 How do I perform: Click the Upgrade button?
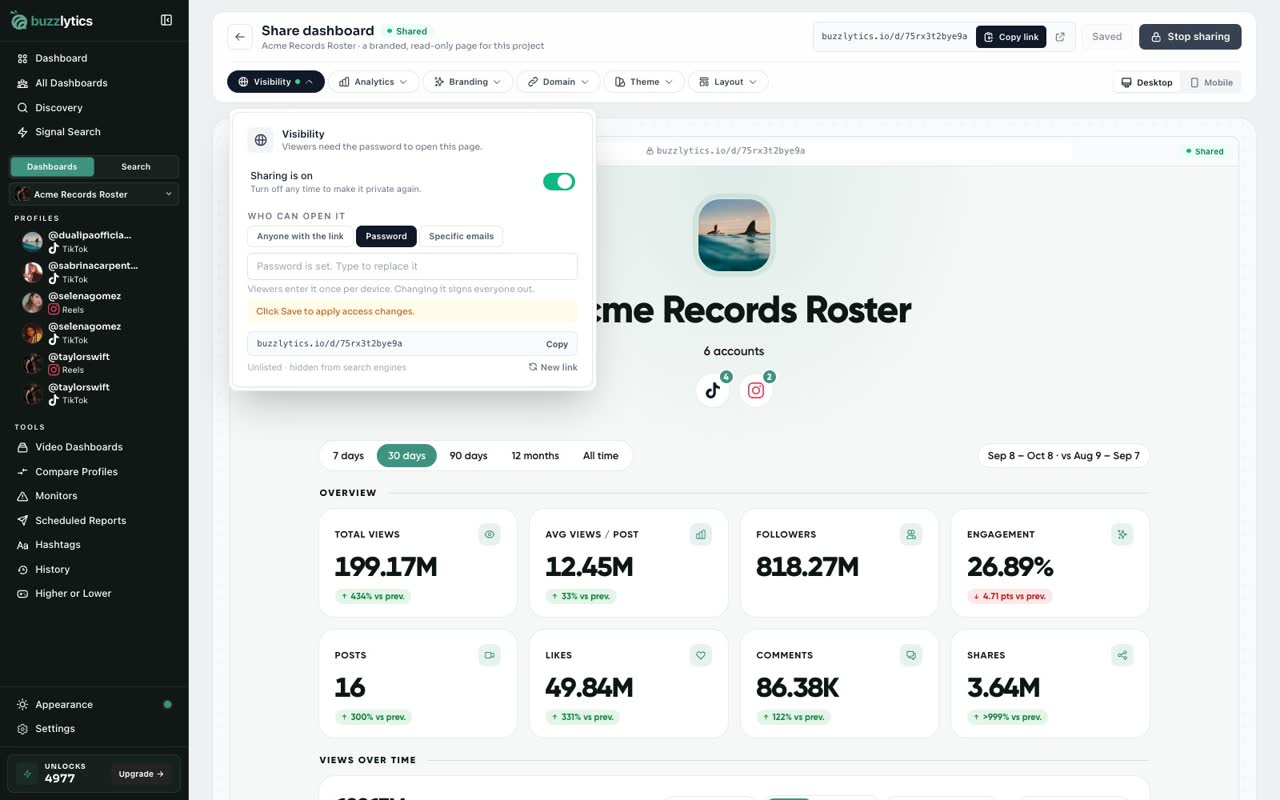[x=141, y=774]
